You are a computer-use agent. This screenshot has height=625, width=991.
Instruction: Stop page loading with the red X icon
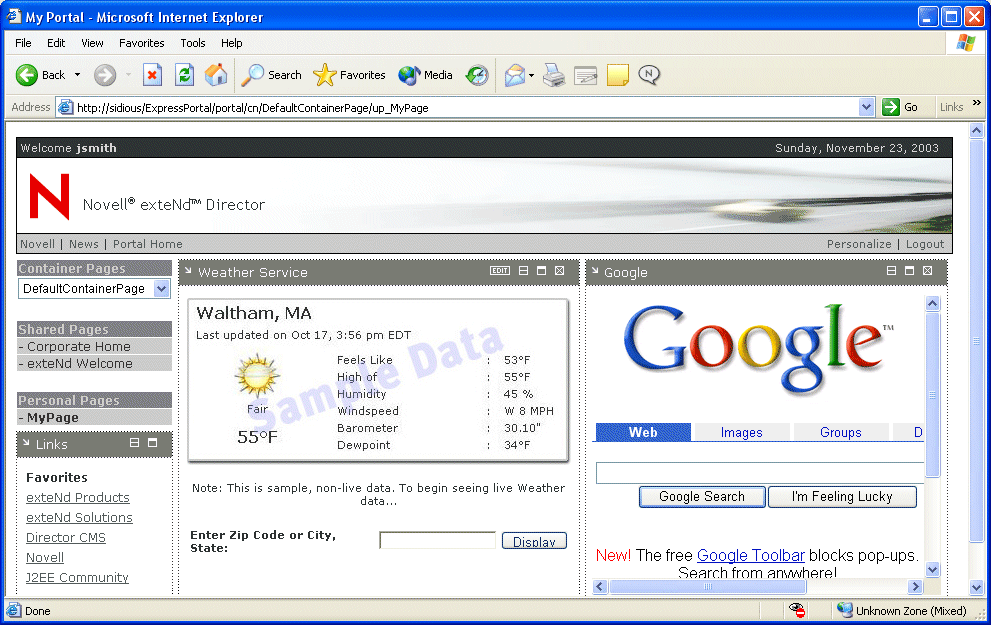point(152,75)
